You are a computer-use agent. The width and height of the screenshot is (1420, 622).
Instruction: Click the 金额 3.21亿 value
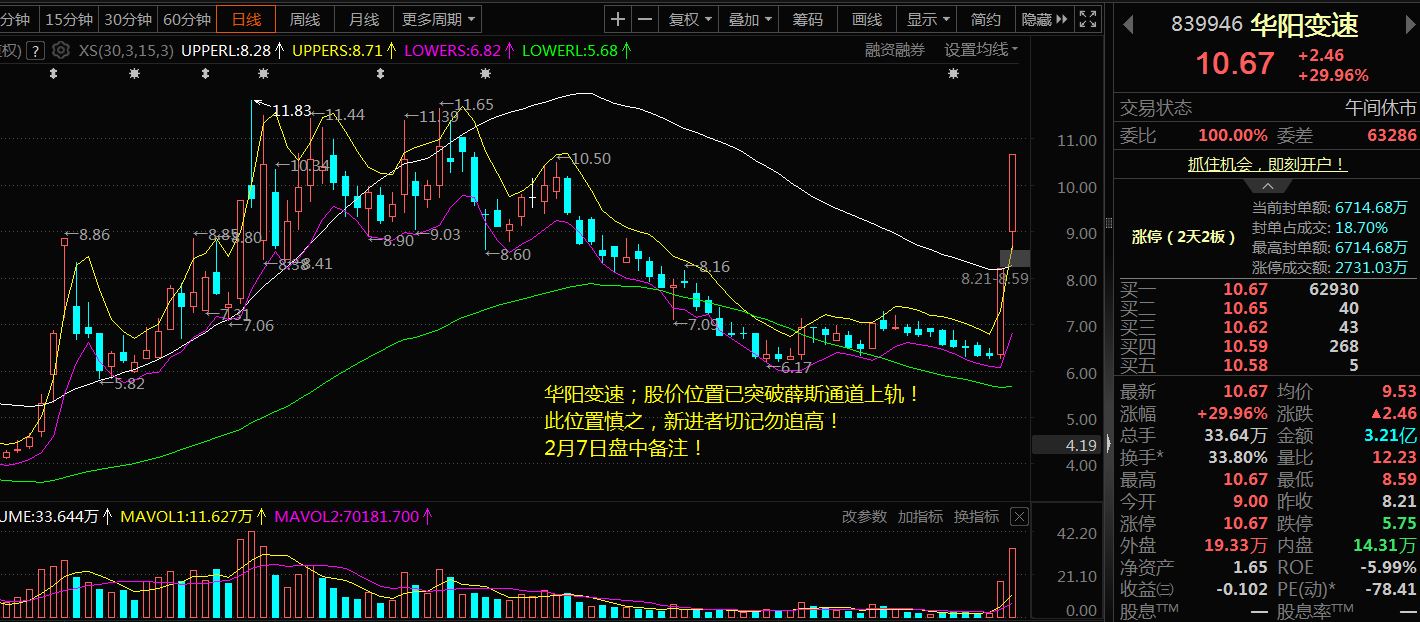pyautogui.click(x=1388, y=435)
